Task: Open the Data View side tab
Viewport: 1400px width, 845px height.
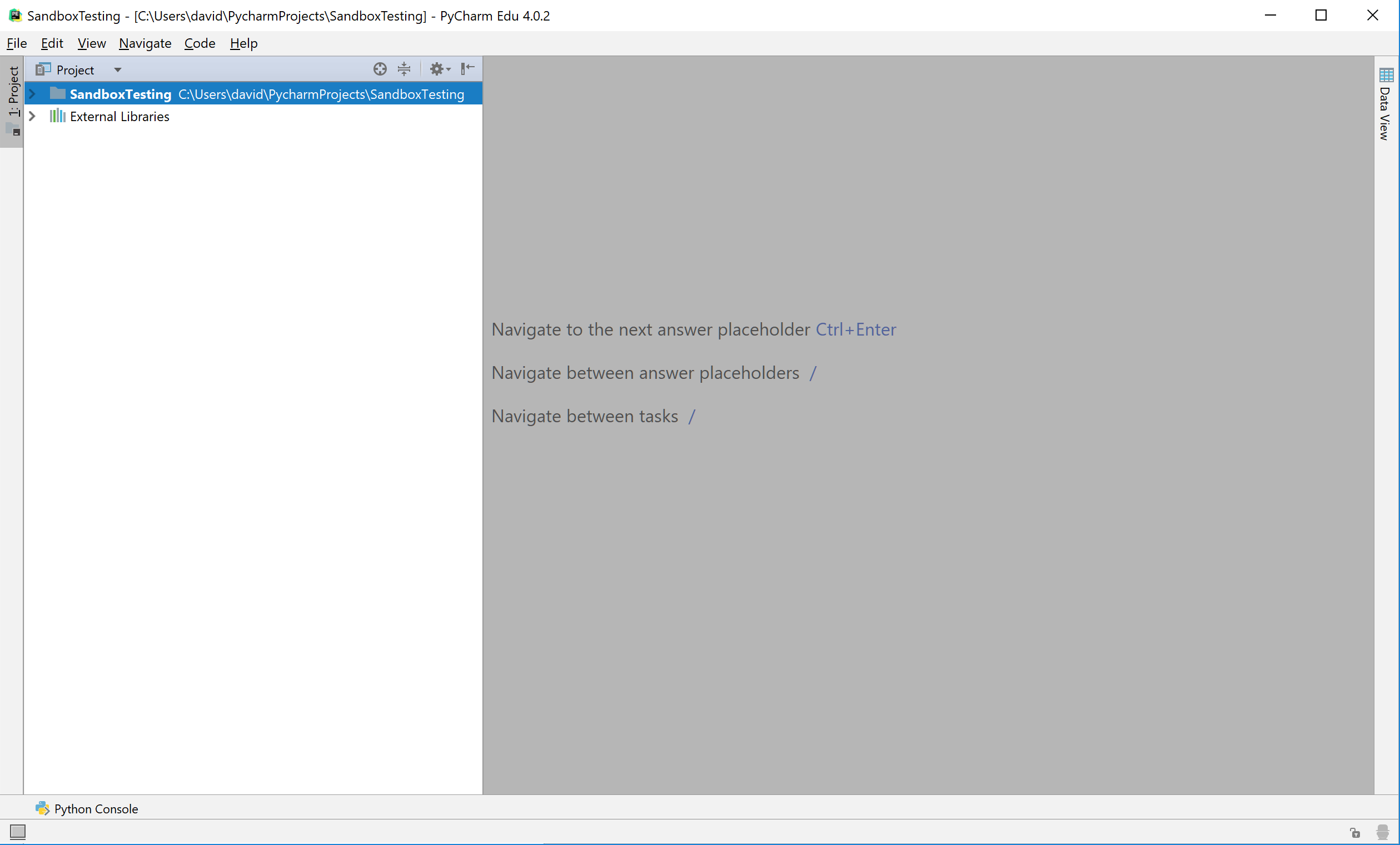Action: pos(1385,104)
